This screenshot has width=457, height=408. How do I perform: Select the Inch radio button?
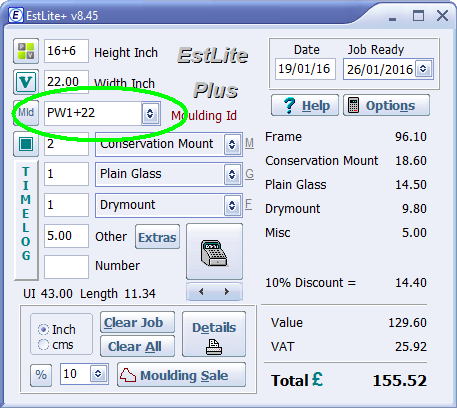(x=43, y=330)
